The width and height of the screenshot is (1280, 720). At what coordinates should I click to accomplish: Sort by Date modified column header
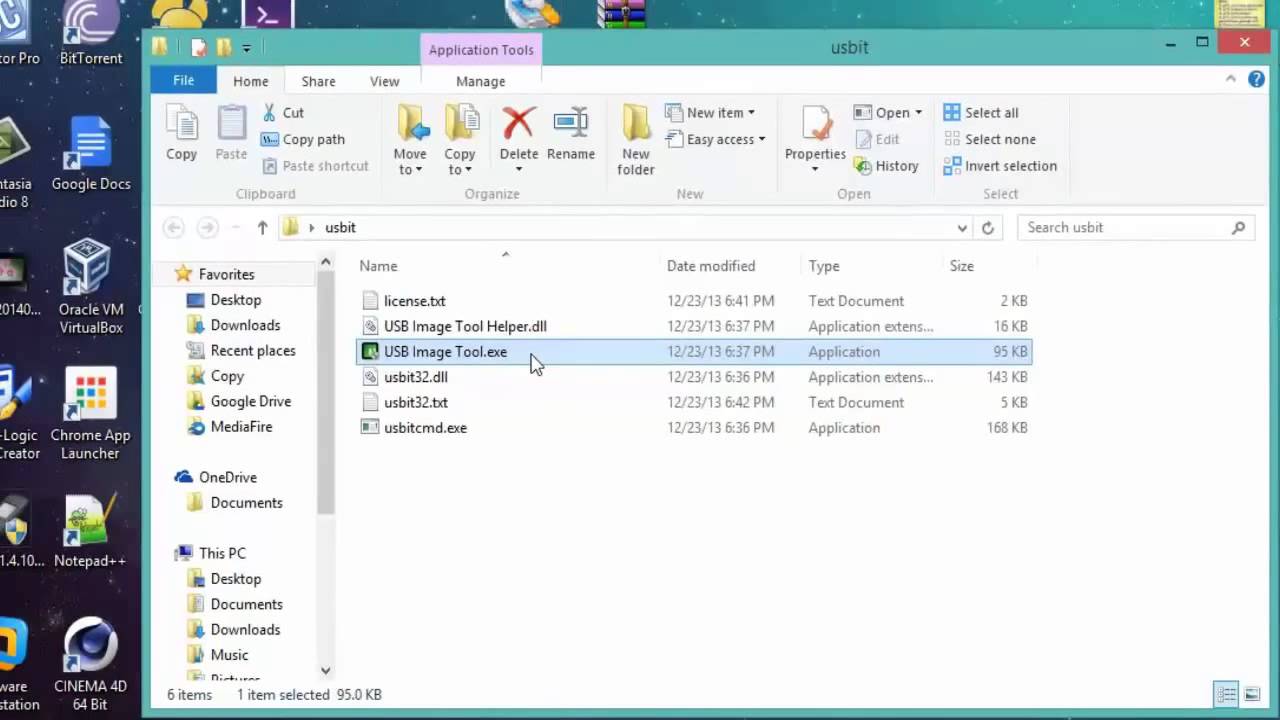point(711,266)
